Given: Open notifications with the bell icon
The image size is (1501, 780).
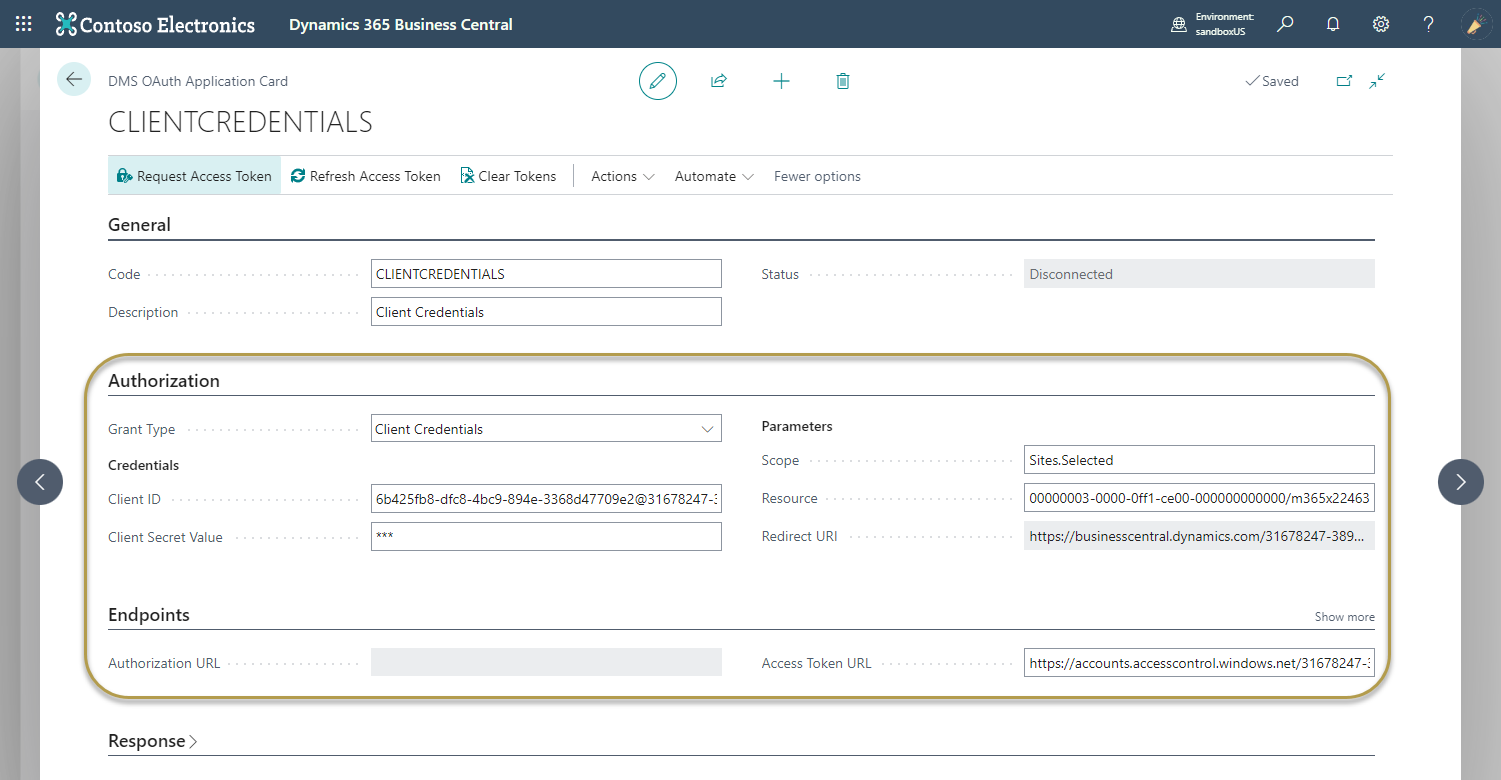Looking at the screenshot, I should 1333,23.
